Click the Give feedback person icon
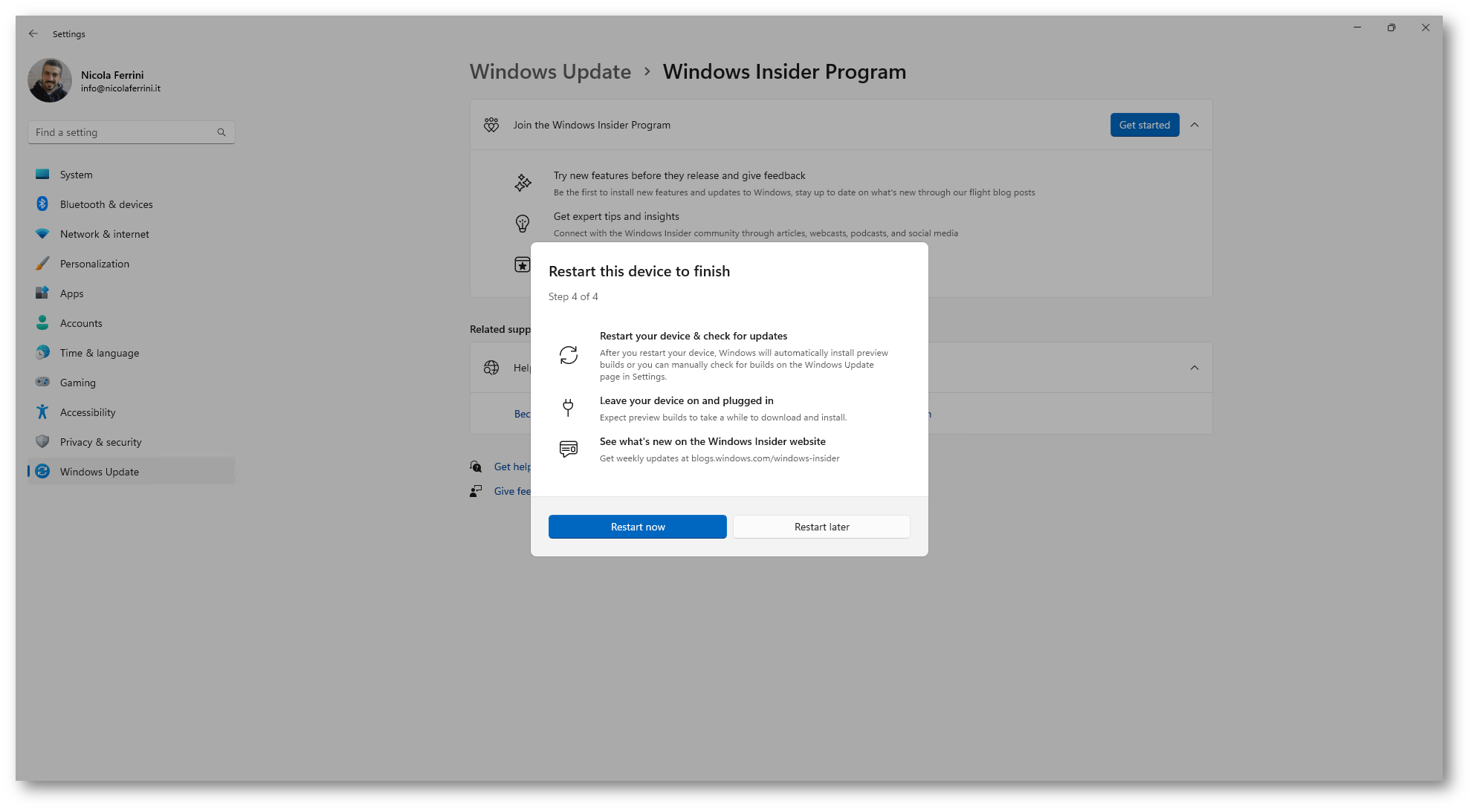Screen dimensions: 1474x812 pos(476,491)
